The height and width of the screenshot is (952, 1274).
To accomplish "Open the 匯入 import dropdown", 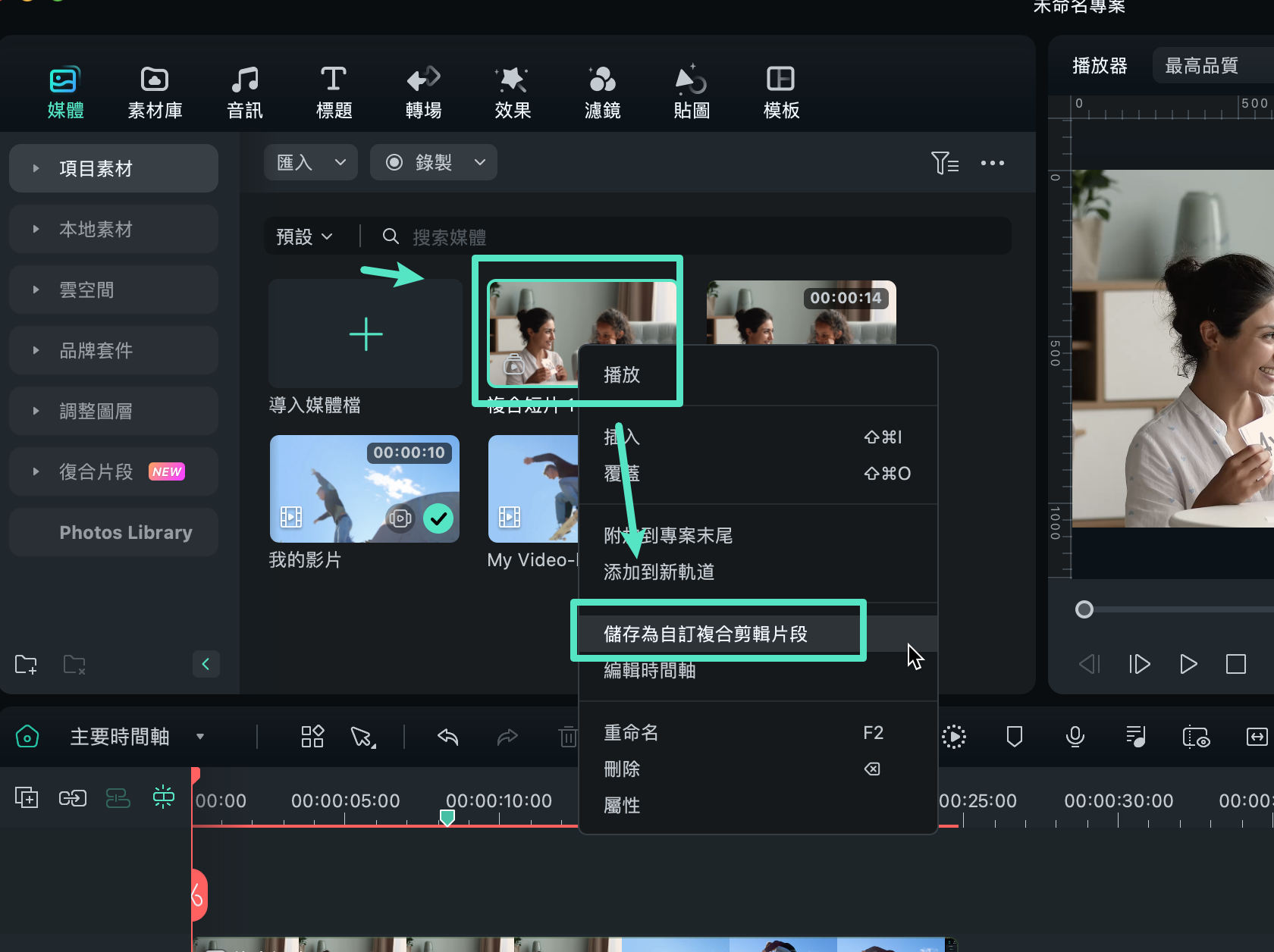I will tap(311, 162).
